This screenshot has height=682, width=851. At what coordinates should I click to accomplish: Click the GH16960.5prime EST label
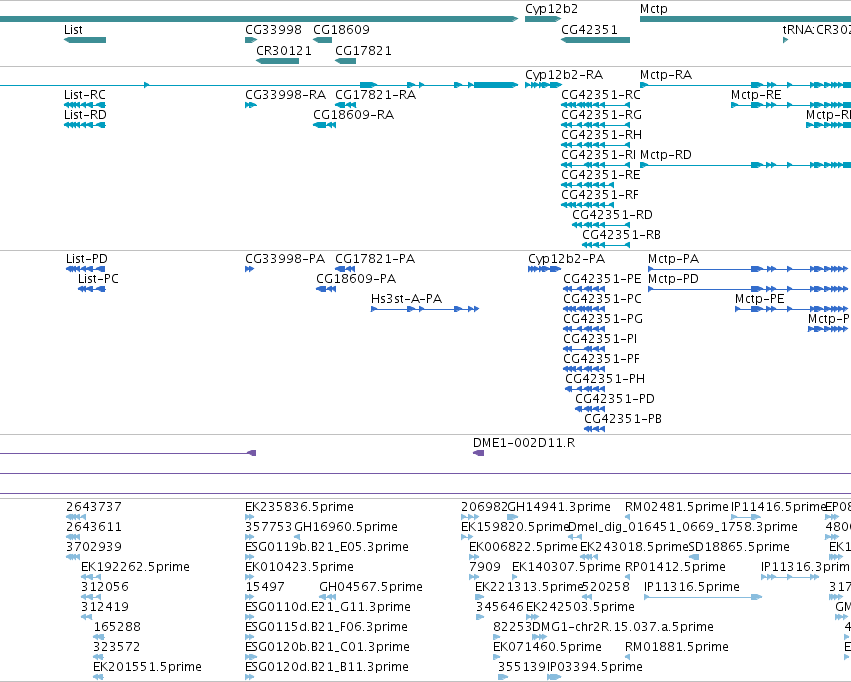346,527
